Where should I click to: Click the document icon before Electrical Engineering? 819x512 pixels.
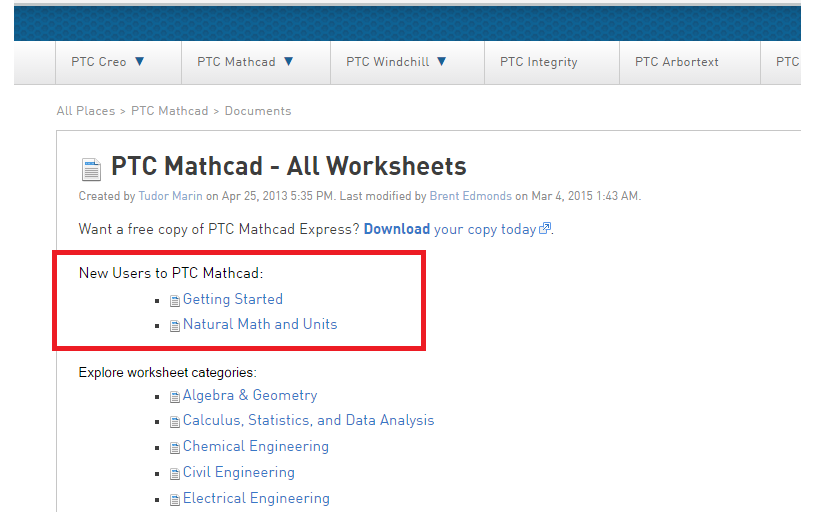(175, 500)
